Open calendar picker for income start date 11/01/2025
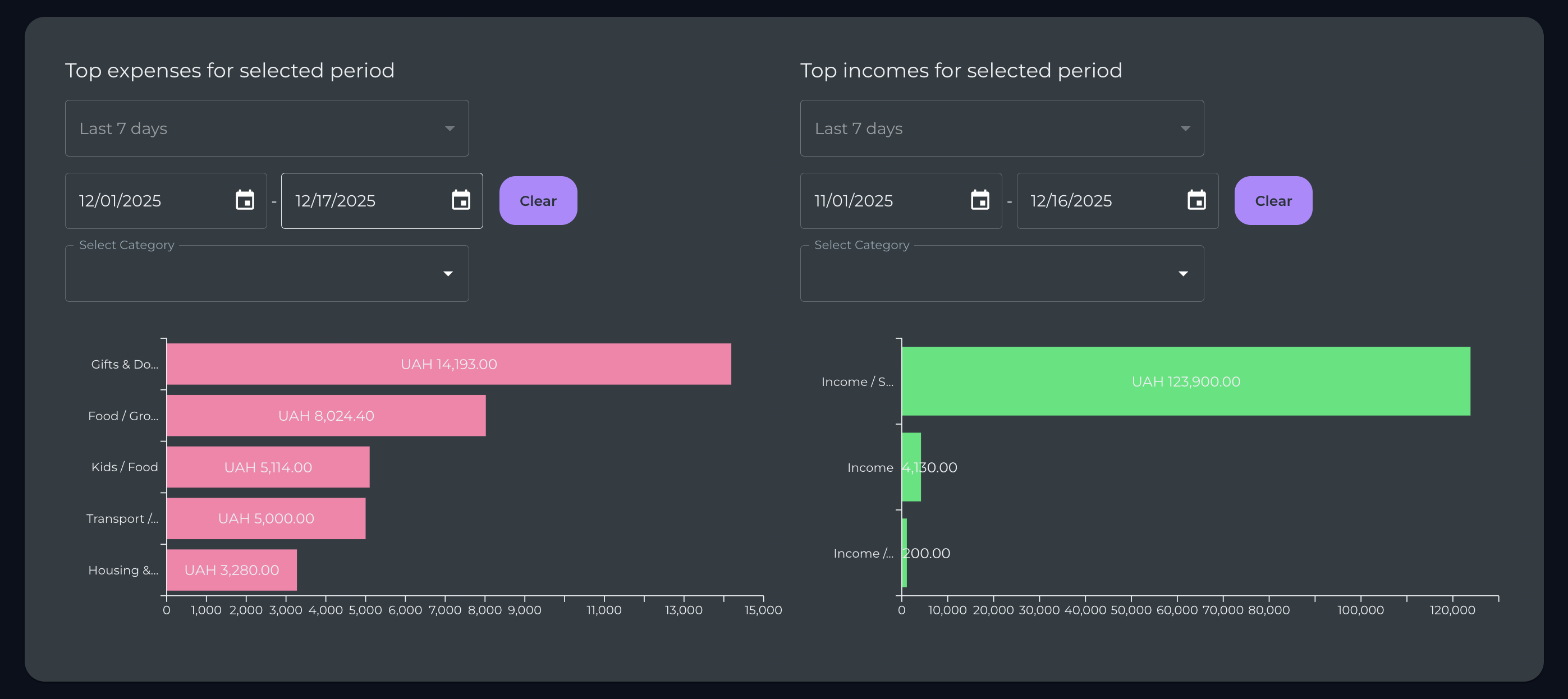This screenshot has width=1568, height=699. 979,201
